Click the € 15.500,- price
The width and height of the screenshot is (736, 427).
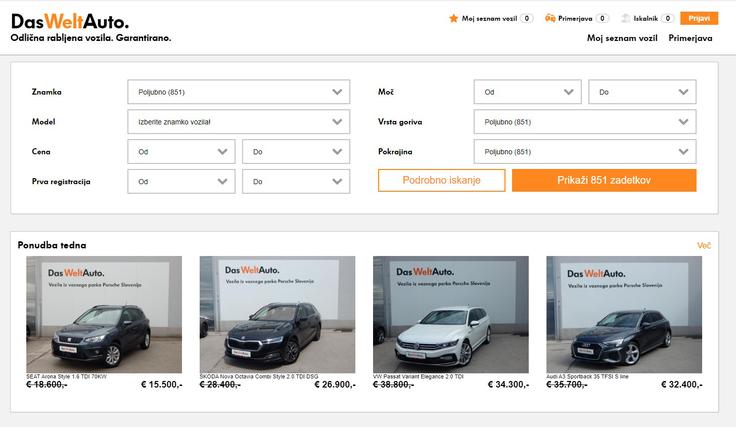point(161,385)
